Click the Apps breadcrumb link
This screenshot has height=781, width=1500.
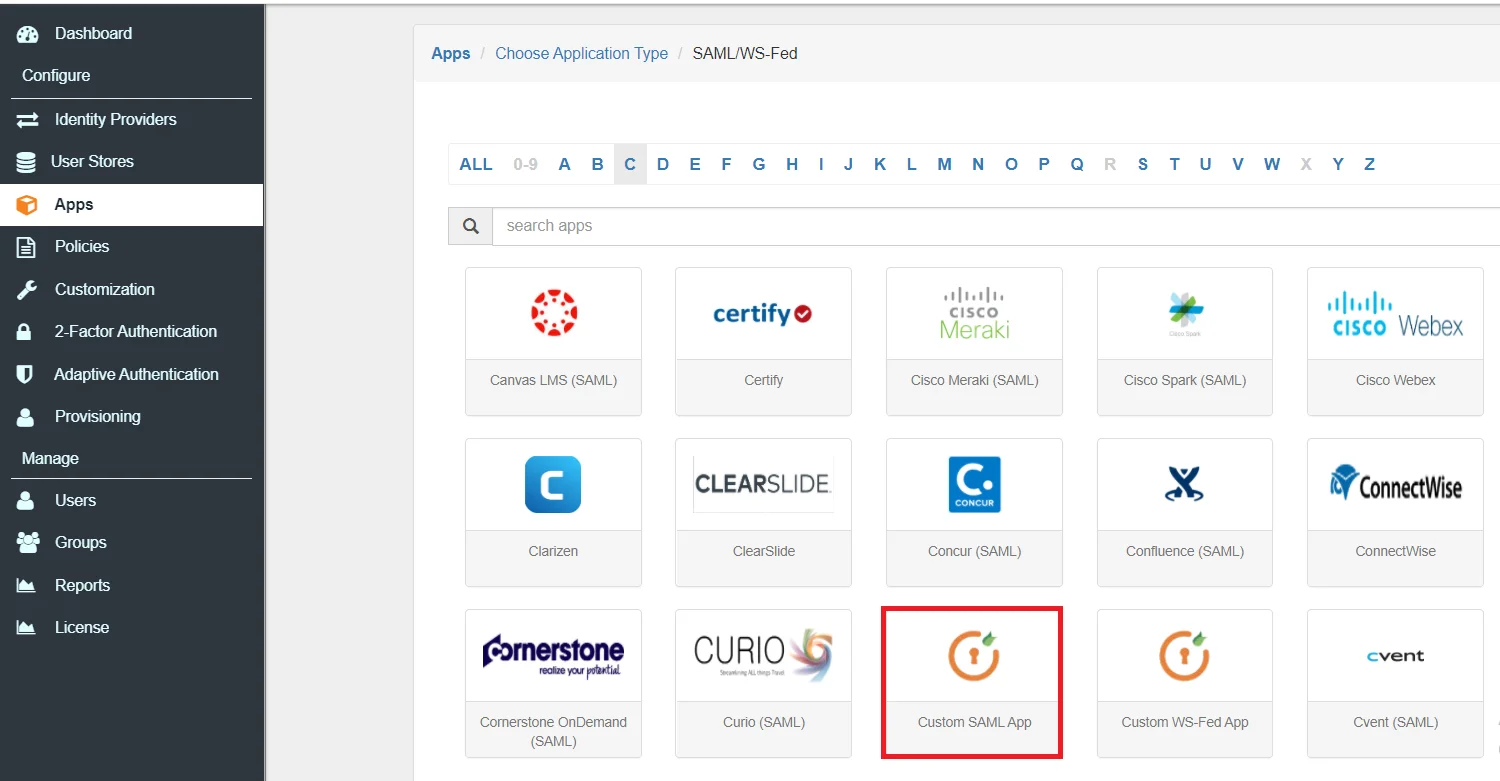451,54
